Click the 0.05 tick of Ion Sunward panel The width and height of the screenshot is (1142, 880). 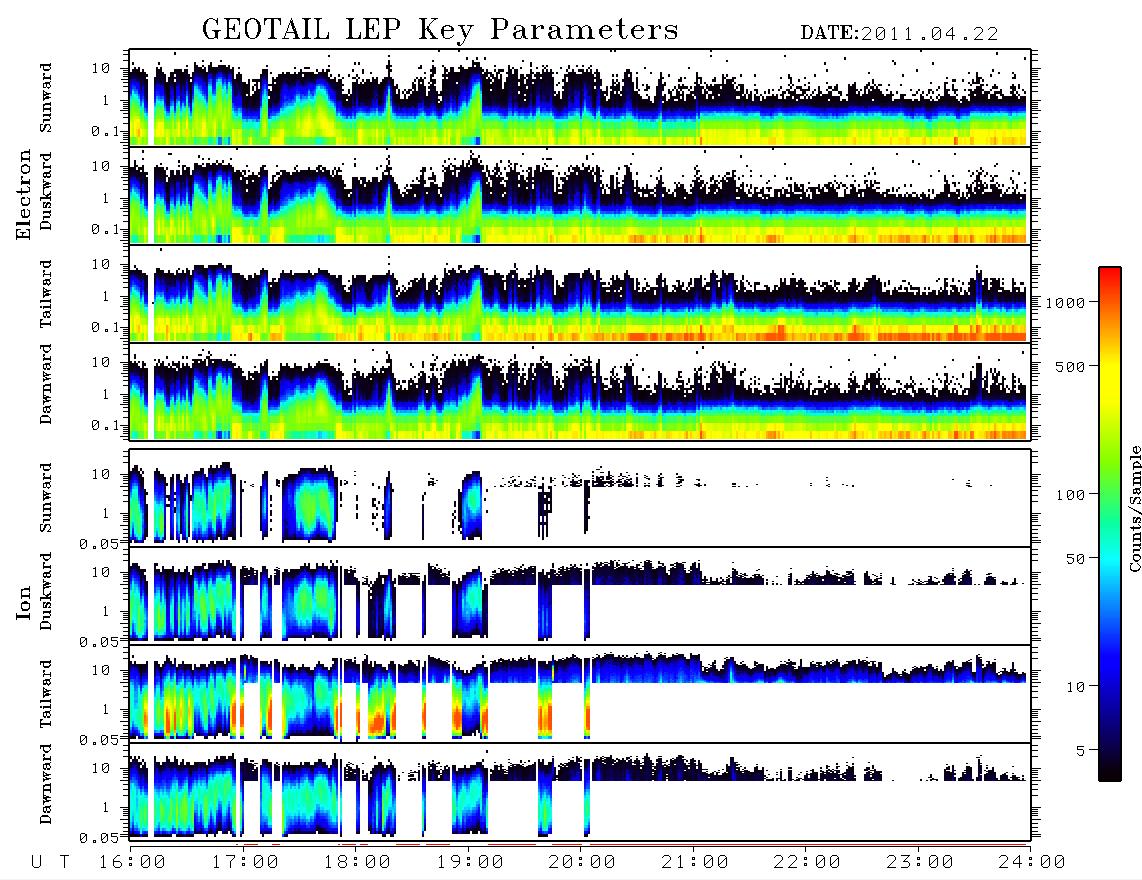(x=98, y=543)
